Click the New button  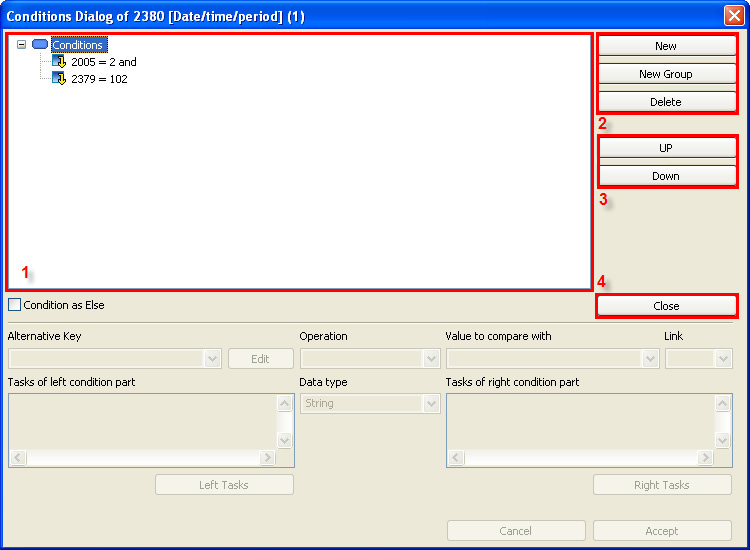coord(666,46)
